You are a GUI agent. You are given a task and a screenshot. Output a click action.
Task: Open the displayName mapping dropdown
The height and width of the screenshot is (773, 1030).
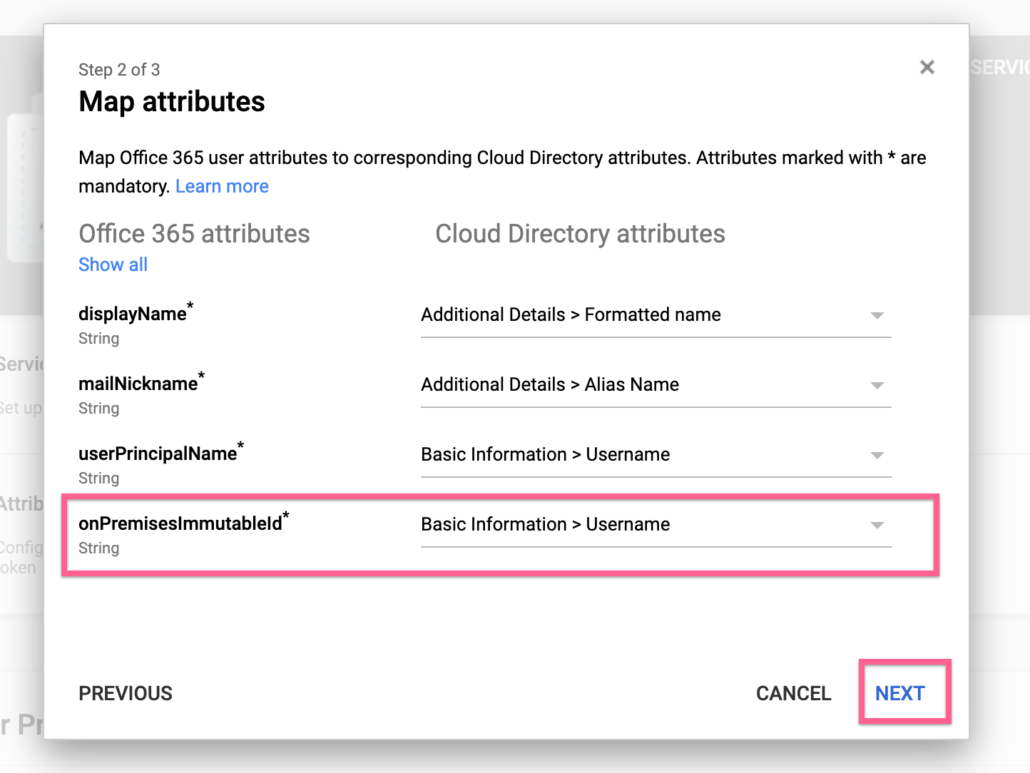[x=656, y=315]
